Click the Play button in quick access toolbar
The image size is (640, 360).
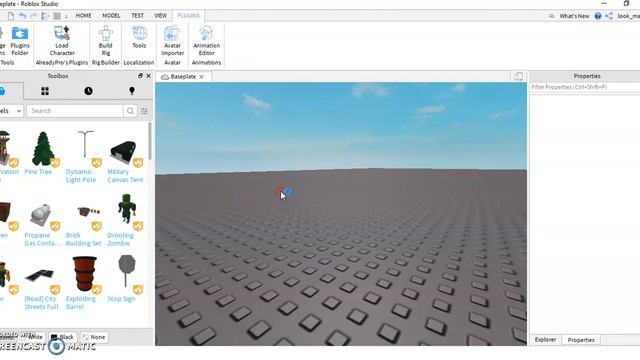coord(45,16)
